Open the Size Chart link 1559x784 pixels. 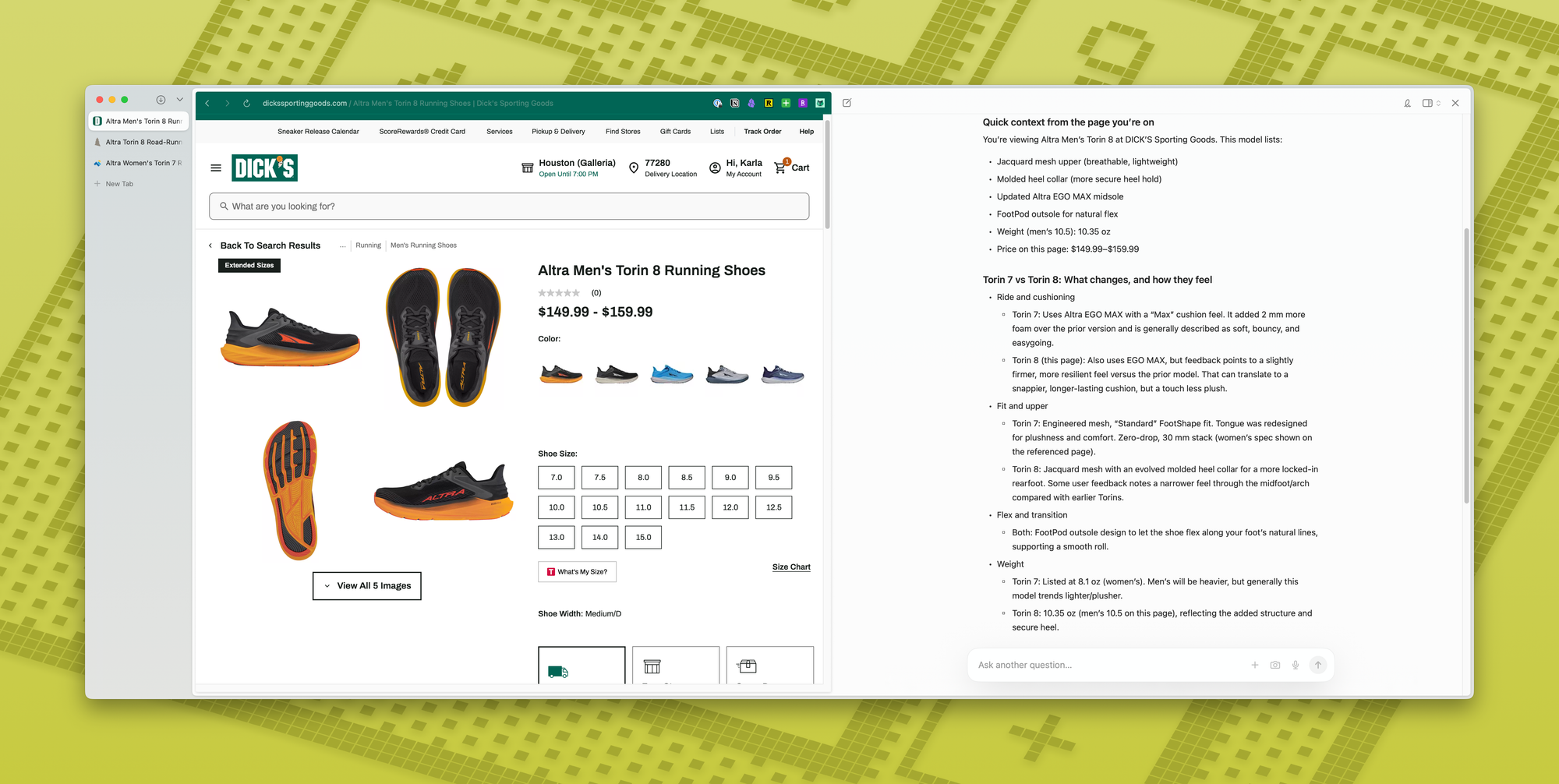coord(791,567)
